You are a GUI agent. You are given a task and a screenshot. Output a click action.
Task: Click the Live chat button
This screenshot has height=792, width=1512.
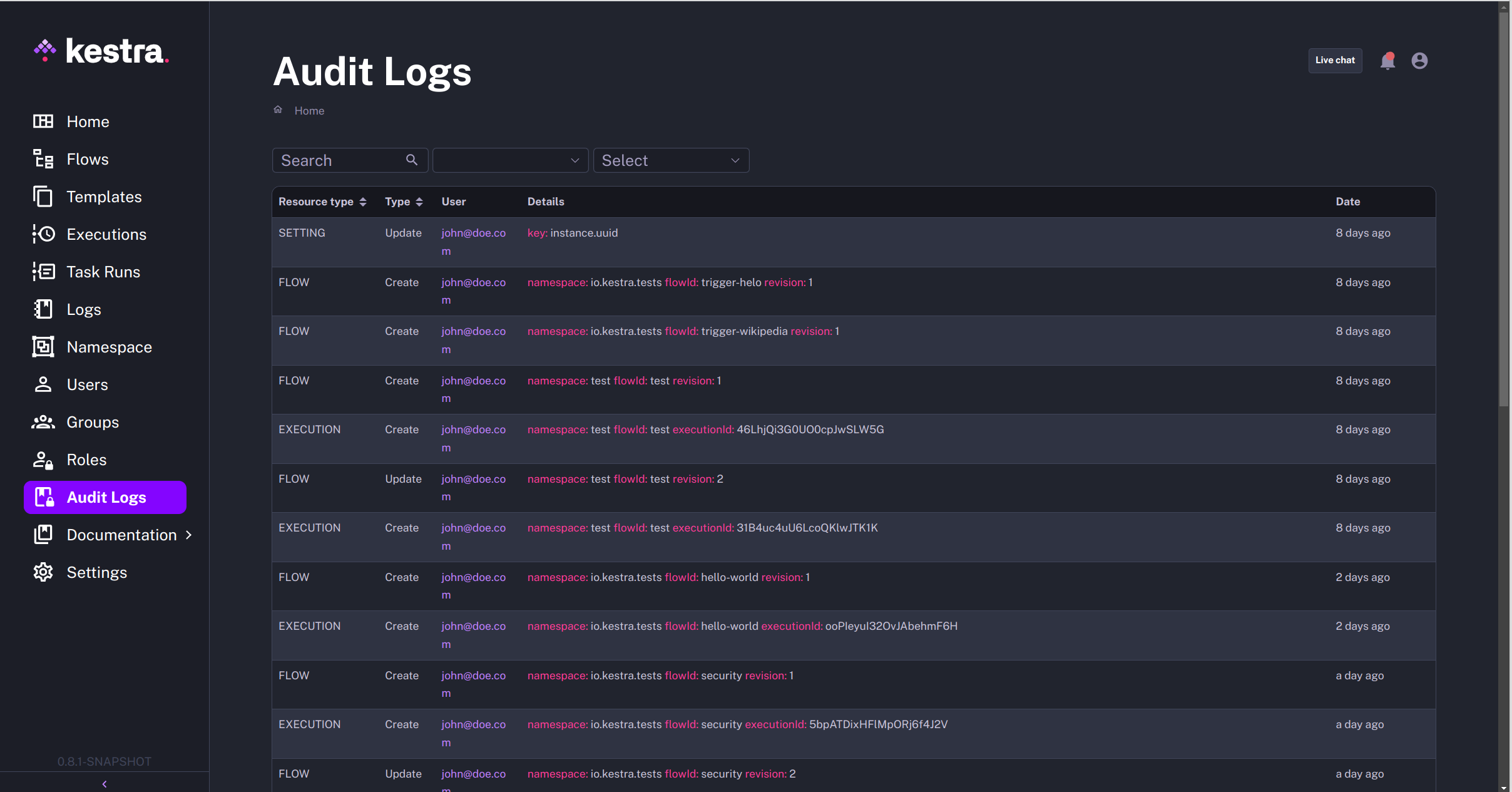pos(1334,61)
